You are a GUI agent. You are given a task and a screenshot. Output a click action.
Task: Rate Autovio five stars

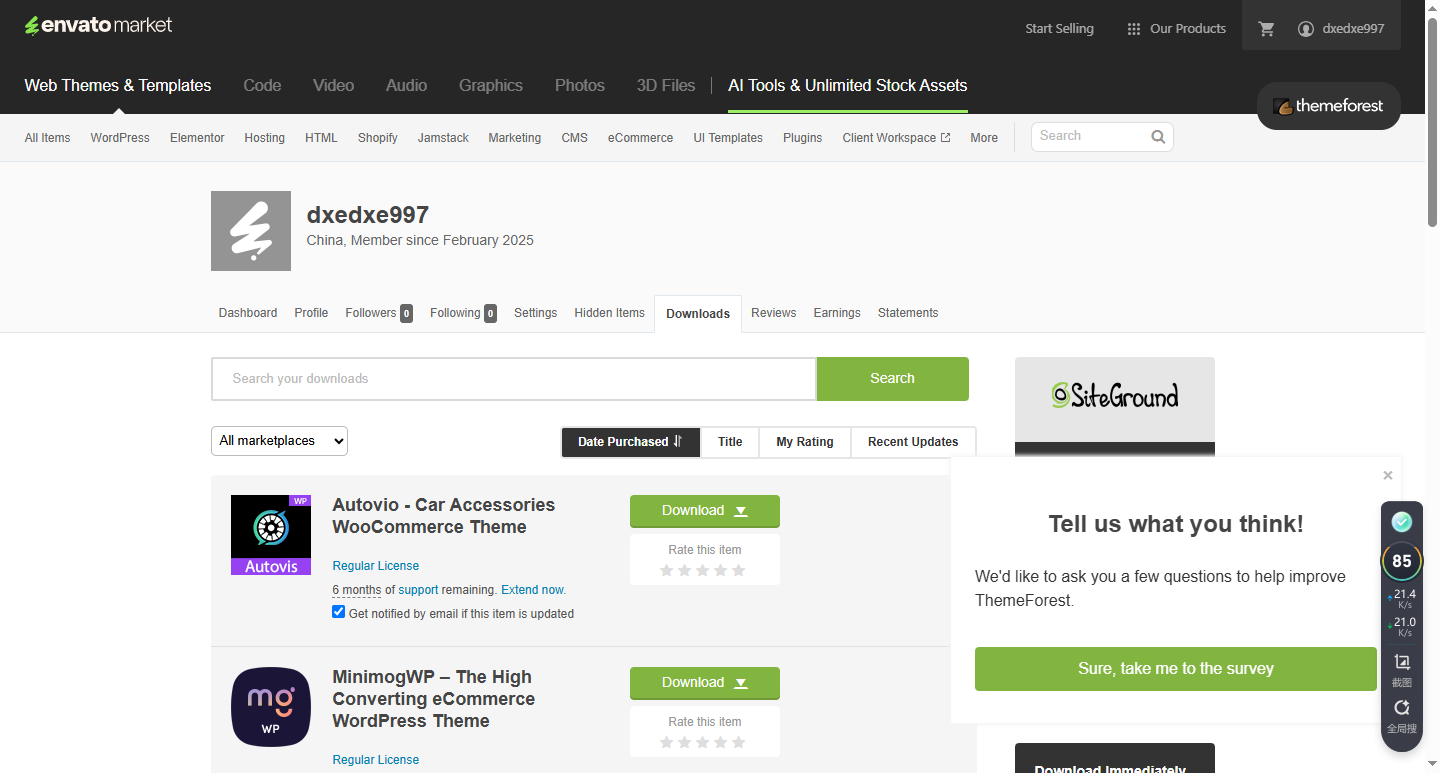click(x=738, y=570)
